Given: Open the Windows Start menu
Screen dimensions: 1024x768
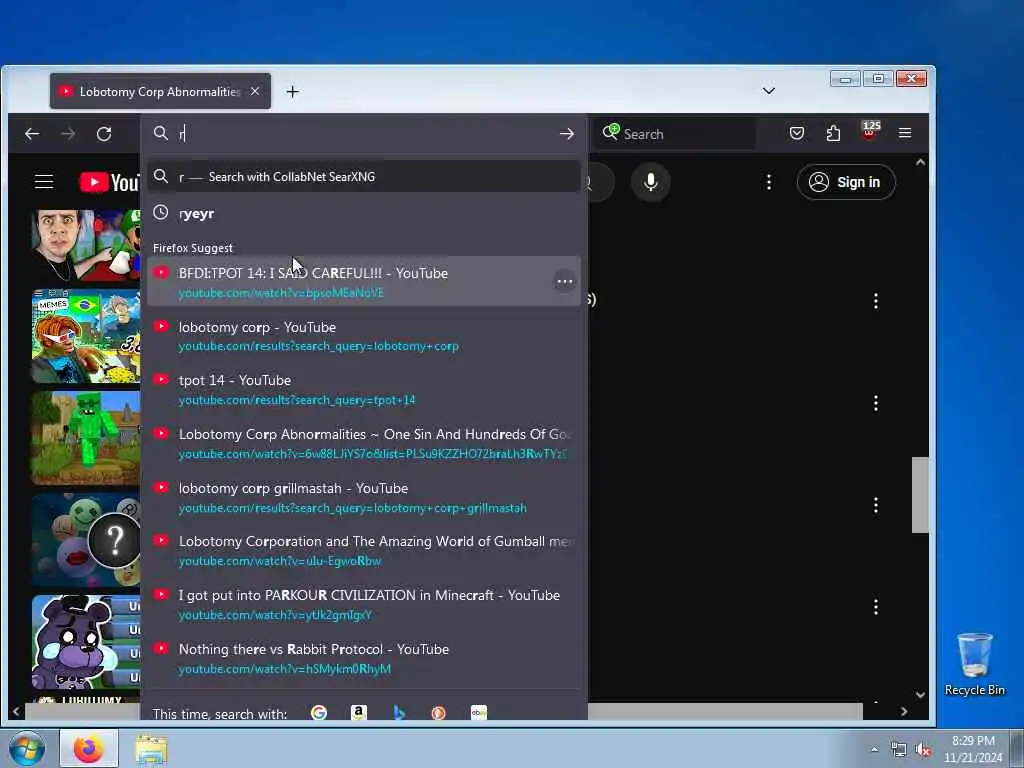Looking at the screenshot, I should click(x=27, y=748).
